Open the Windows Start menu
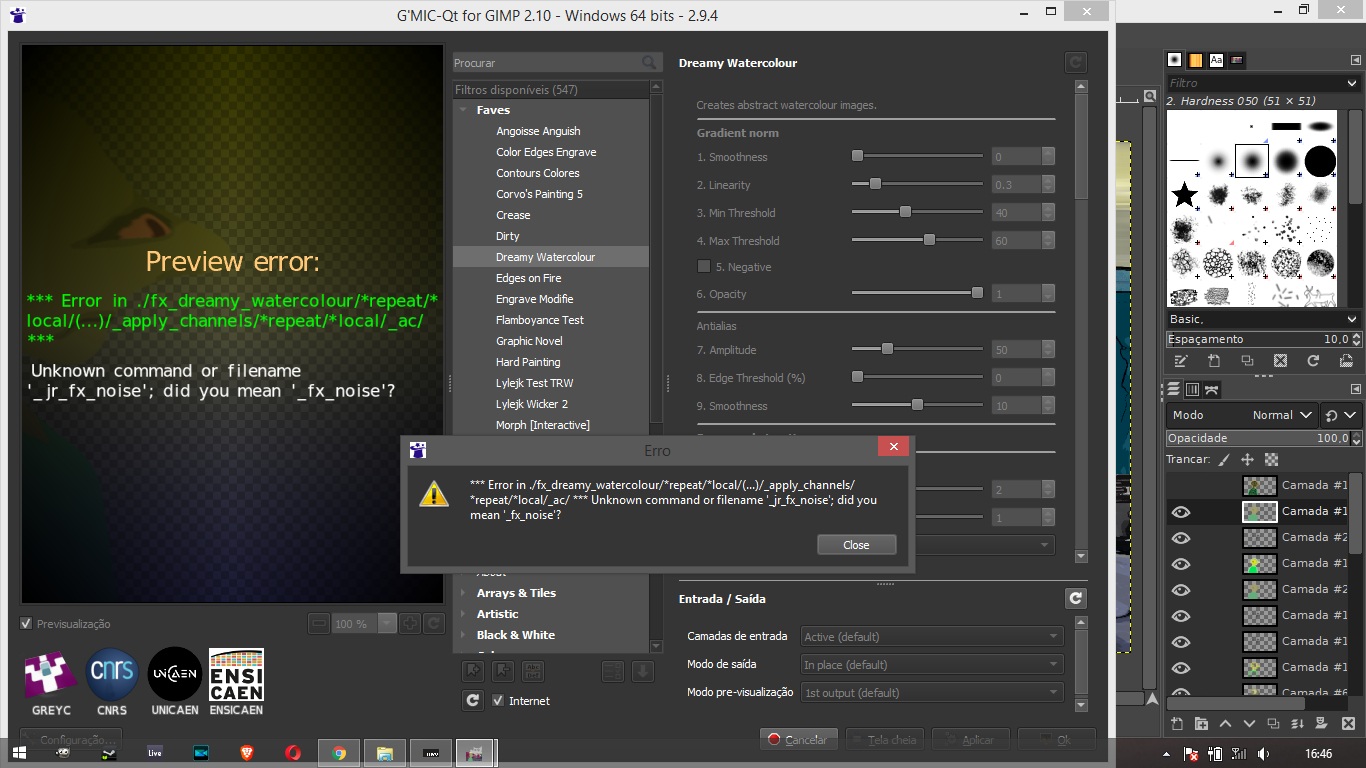1366x768 pixels. [19, 752]
